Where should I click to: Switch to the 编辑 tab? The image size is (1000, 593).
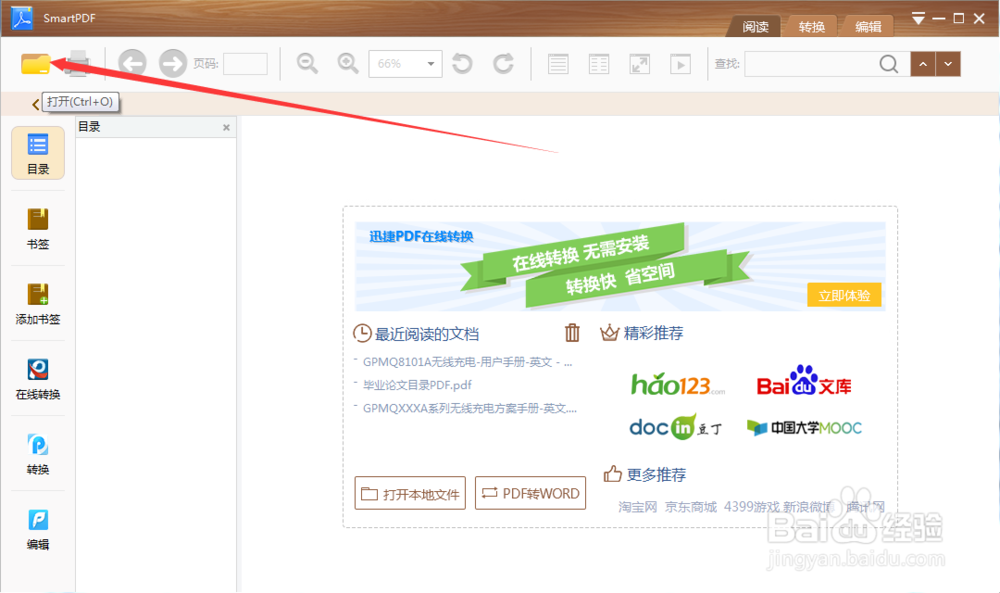[867, 26]
